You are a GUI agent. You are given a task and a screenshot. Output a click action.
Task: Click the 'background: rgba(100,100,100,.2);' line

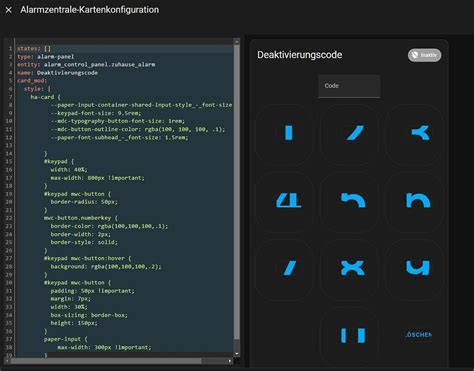click(106, 266)
